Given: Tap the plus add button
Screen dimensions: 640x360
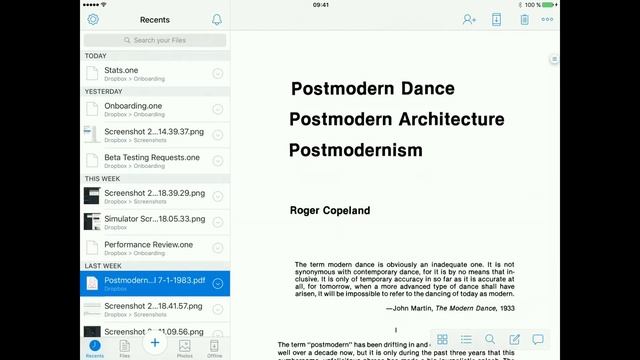Looking at the screenshot, I should (x=155, y=343).
